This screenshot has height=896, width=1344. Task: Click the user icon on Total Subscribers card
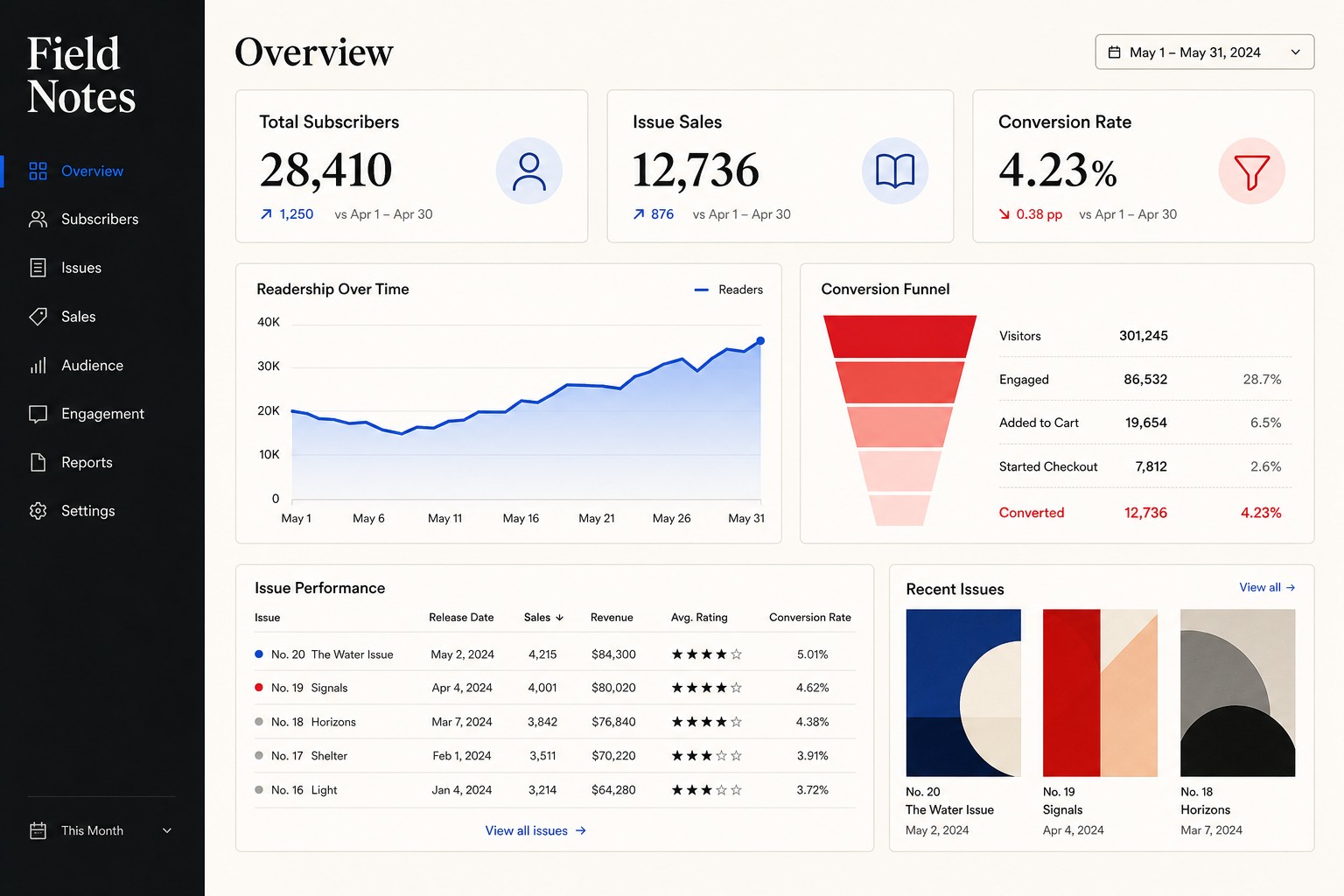[529, 171]
